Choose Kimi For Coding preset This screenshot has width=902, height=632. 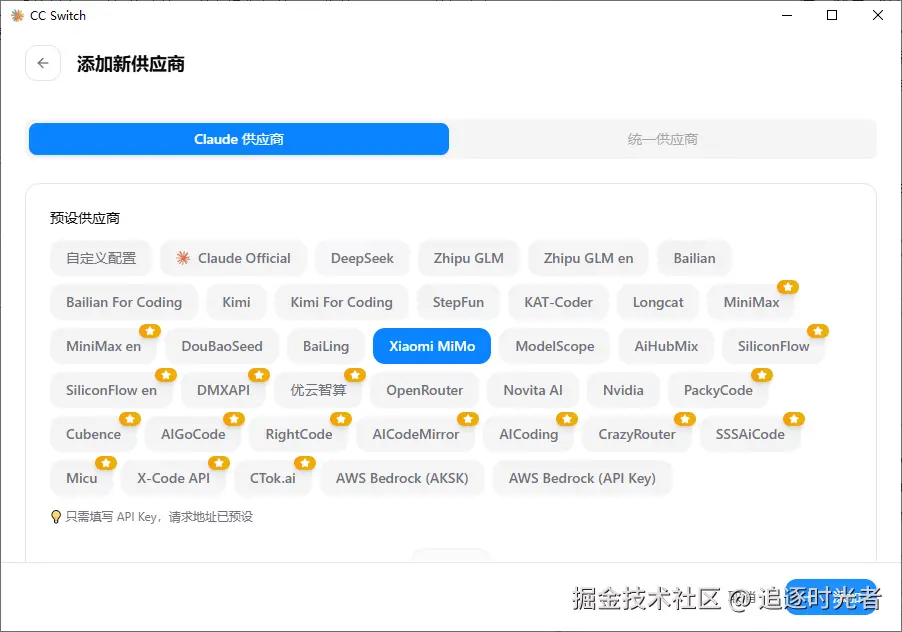pyautogui.click(x=342, y=302)
